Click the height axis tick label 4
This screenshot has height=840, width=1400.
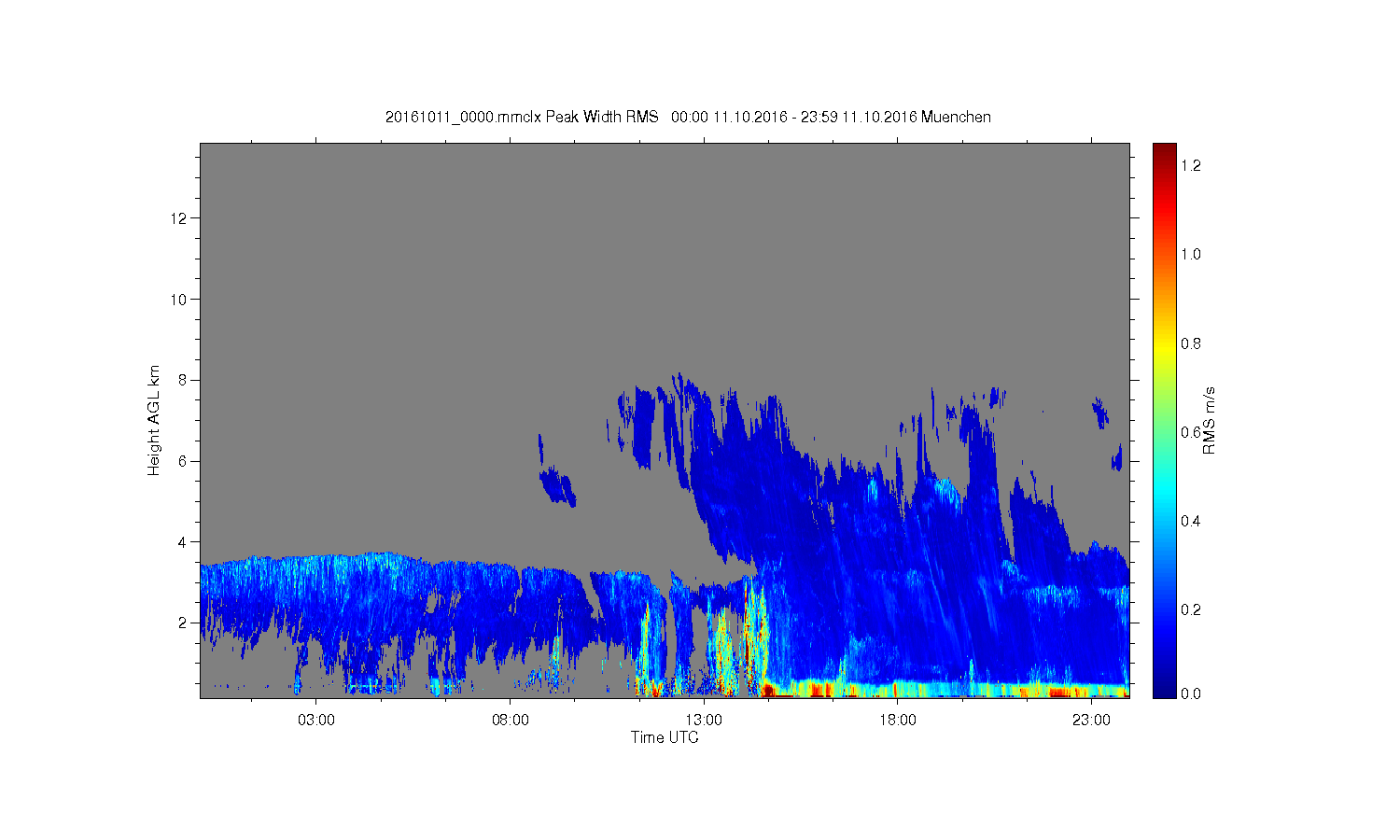pyautogui.click(x=184, y=541)
